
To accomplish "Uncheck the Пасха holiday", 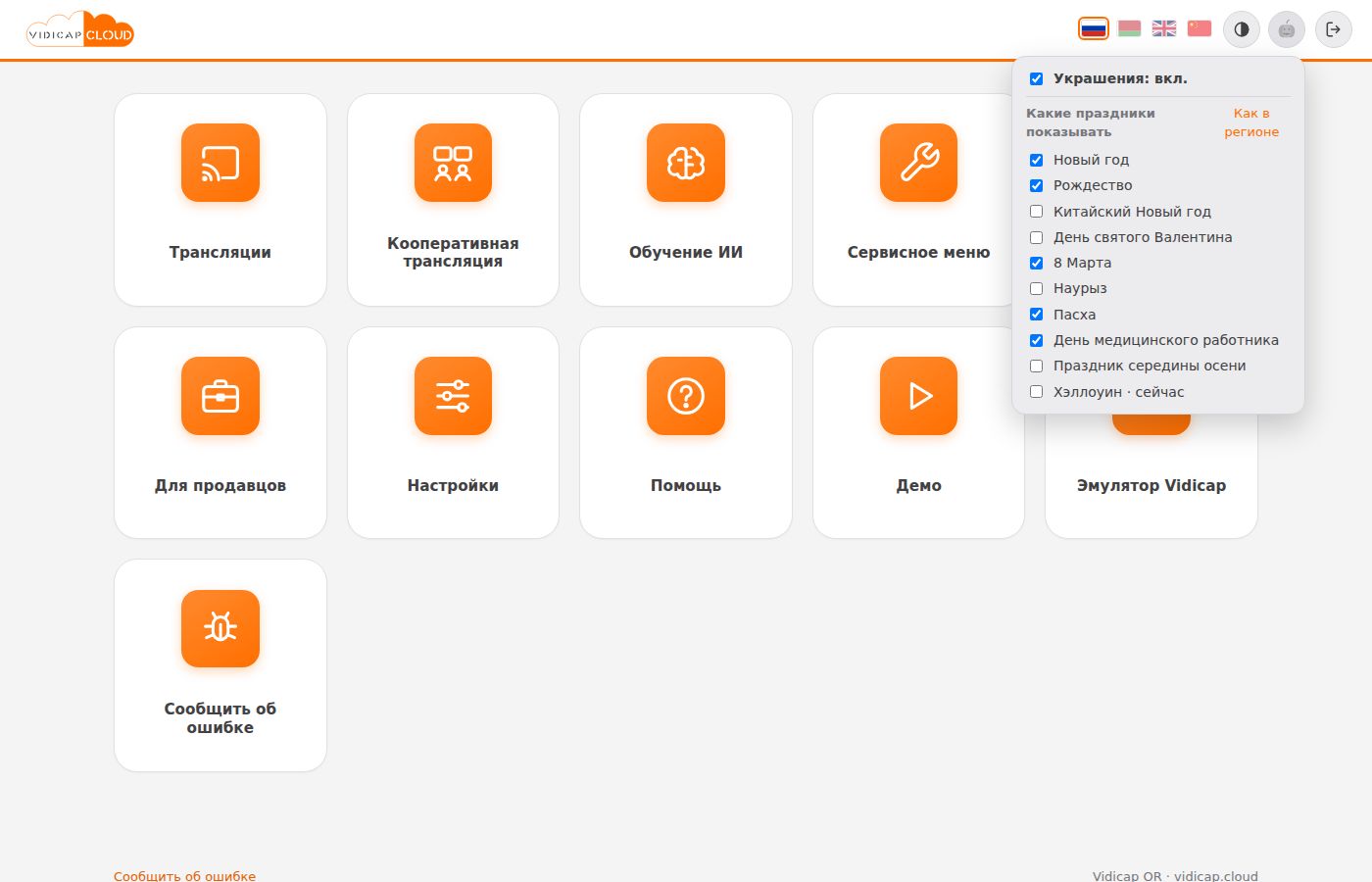I will pyautogui.click(x=1036, y=315).
